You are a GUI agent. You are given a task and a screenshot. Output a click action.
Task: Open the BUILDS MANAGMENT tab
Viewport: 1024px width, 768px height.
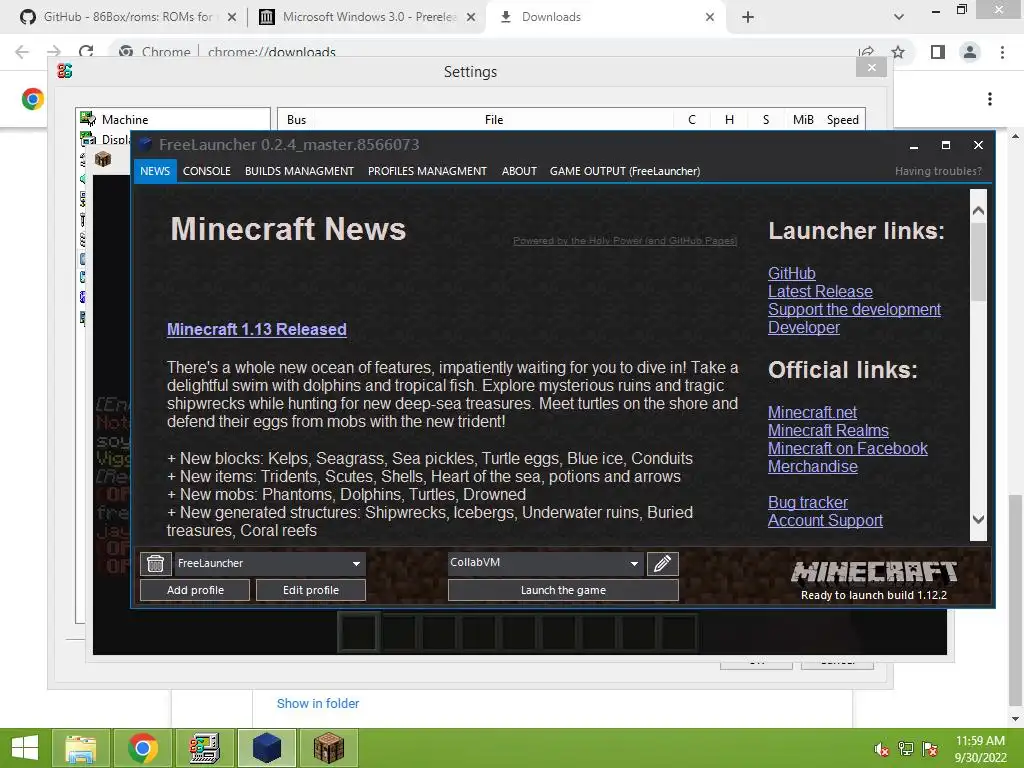(299, 171)
